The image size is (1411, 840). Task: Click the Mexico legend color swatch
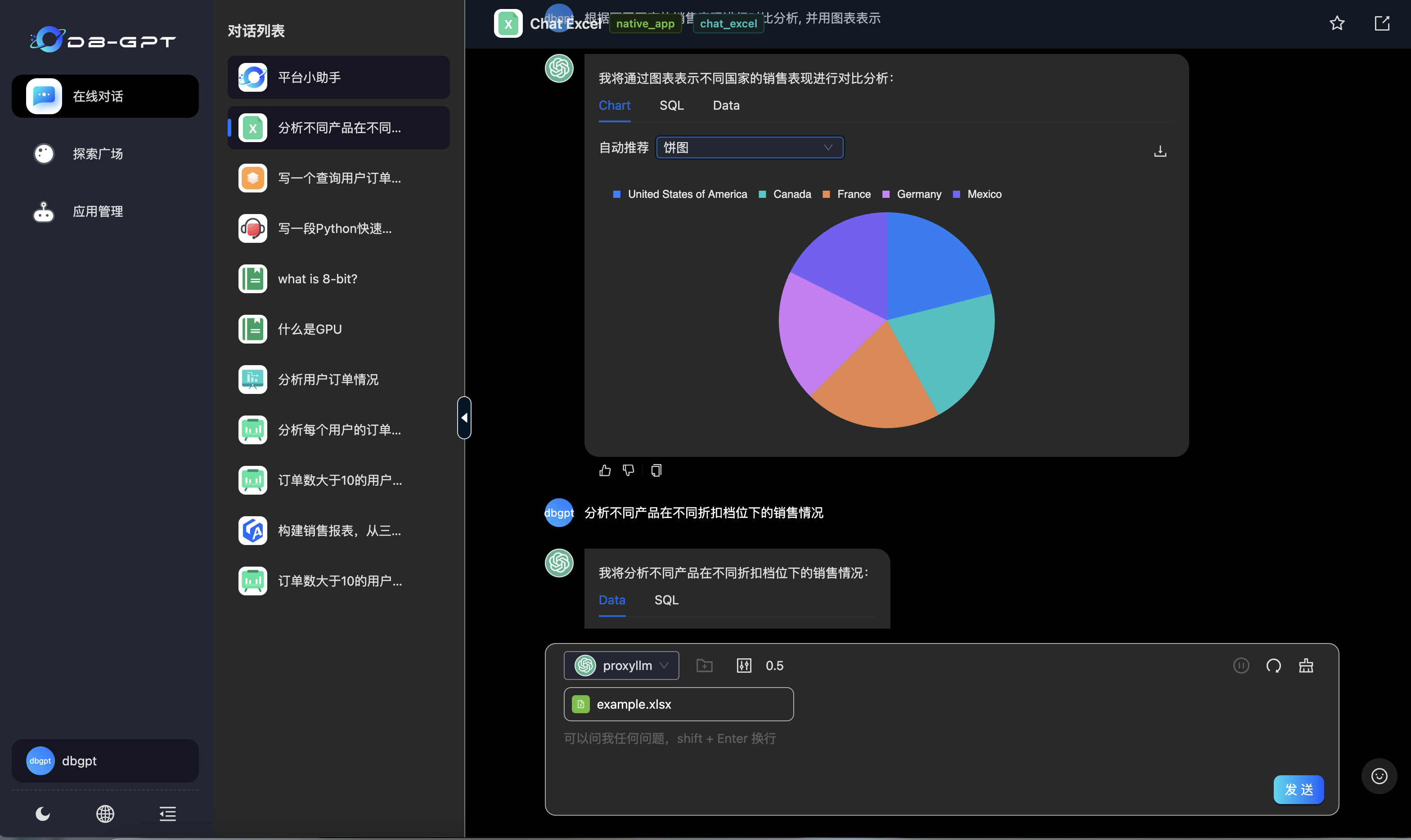click(x=956, y=194)
